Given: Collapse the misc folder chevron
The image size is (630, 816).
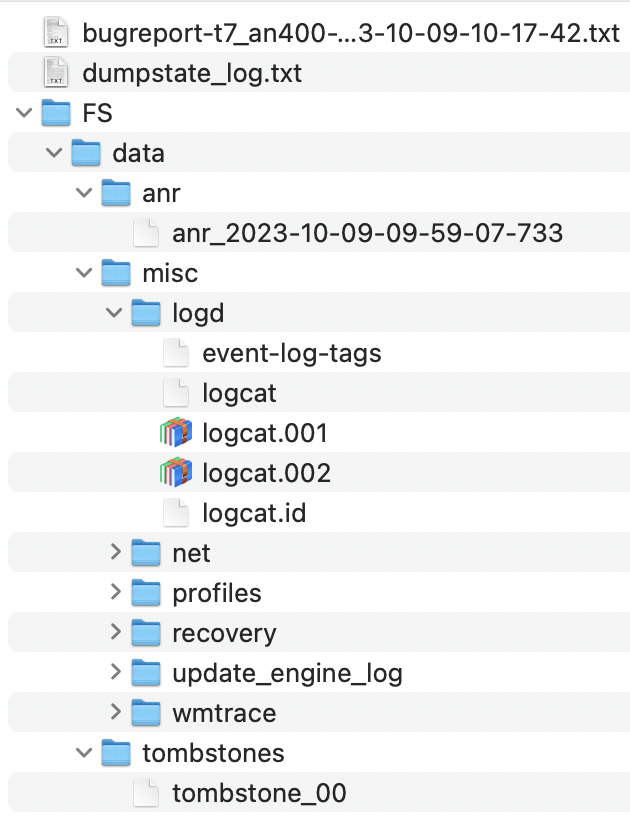Looking at the screenshot, I should tap(84, 273).
